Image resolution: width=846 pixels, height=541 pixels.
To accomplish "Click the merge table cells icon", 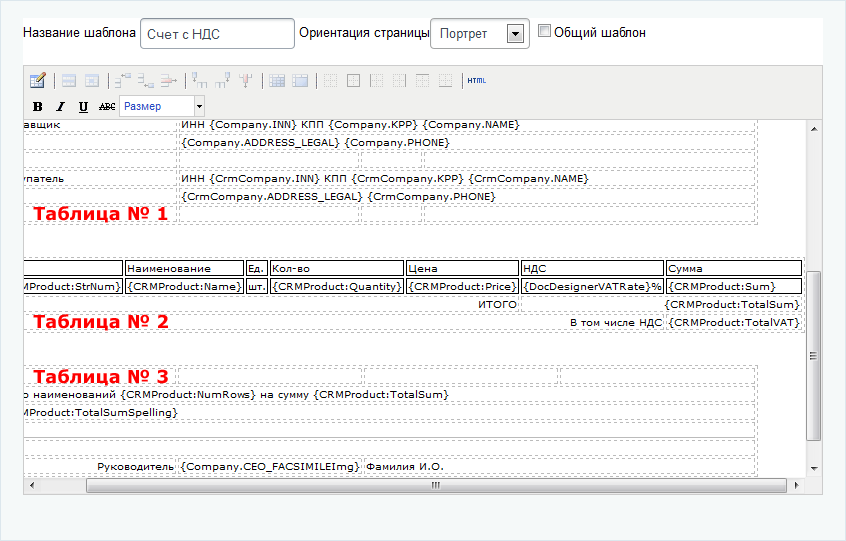I will [299, 81].
